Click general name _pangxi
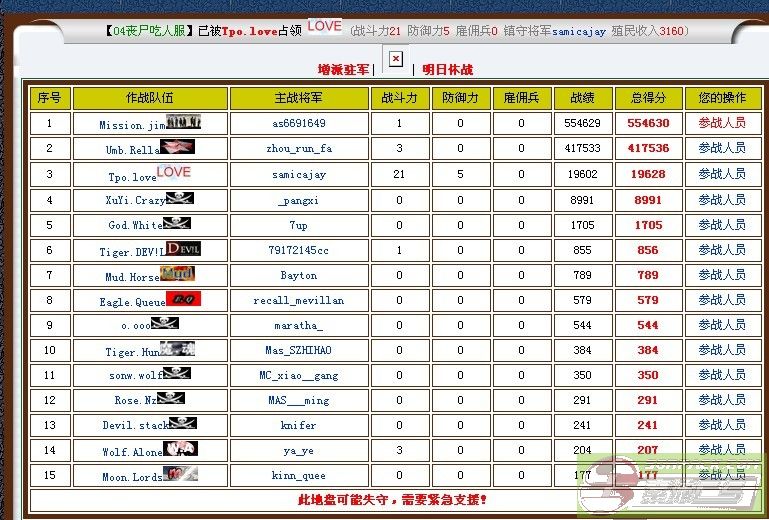769x520 pixels. coord(299,200)
